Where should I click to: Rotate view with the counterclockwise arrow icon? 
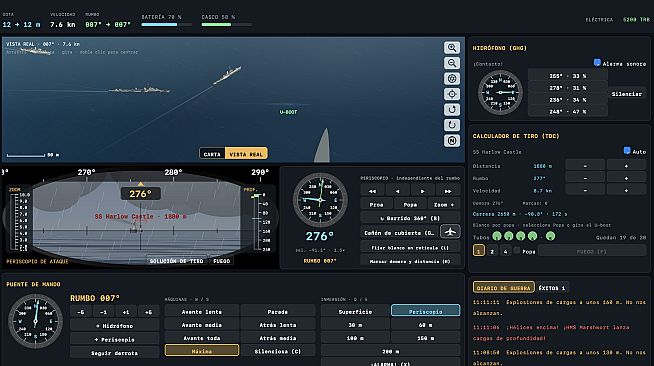pyautogui.click(x=452, y=125)
